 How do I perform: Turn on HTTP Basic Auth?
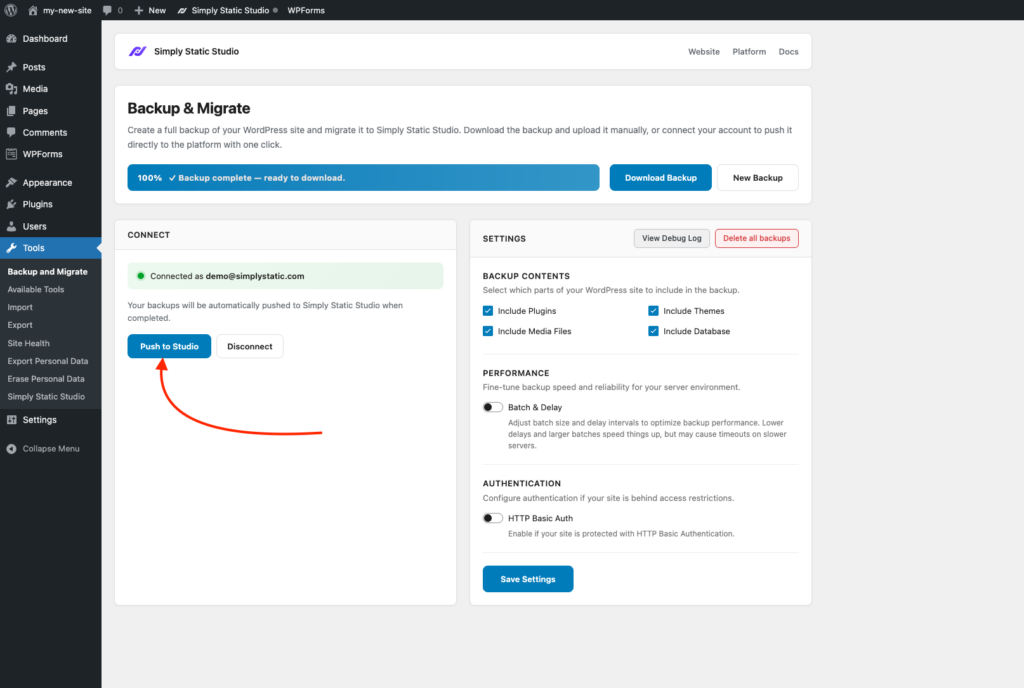[492, 518]
